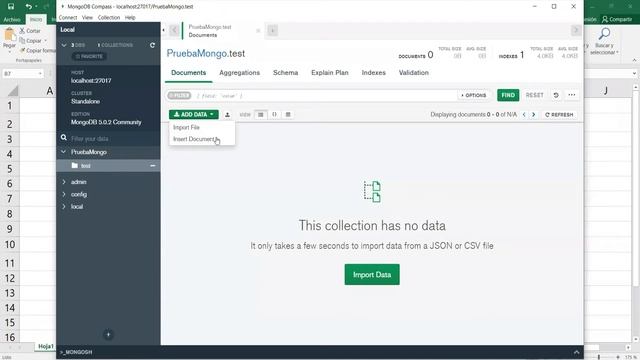
Task: Click the export collection icon
Action: (227, 115)
